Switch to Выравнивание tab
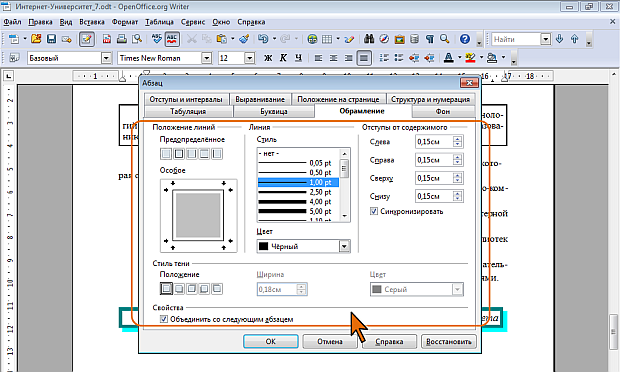The width and height of the screenshot is (620, 372). point(260,99)
